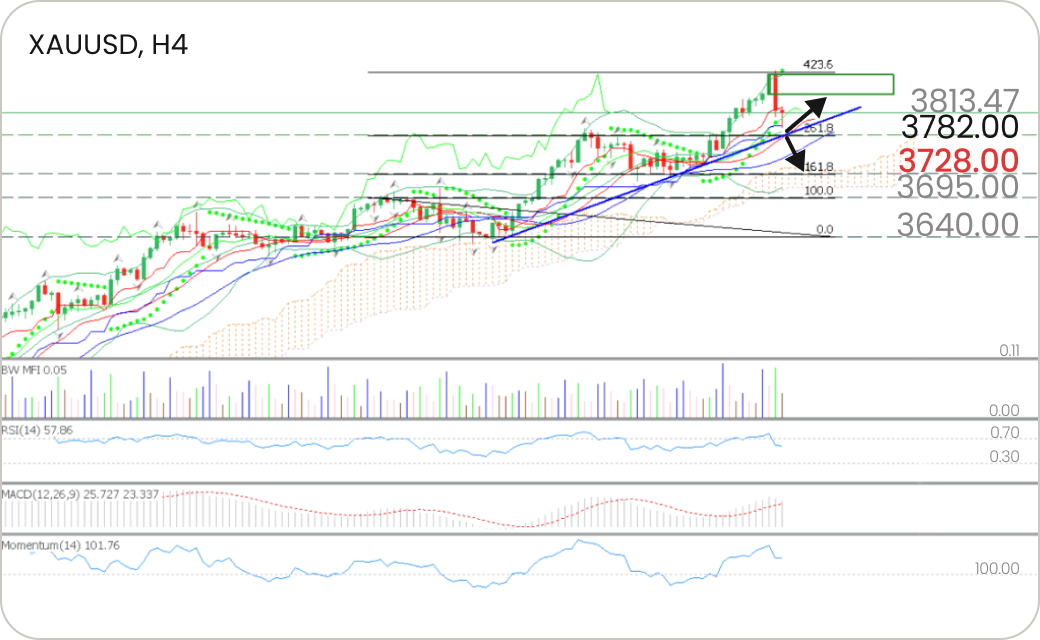Viewport: 1040px width, 640px height.
Task: Click the 100.0 Fibonacci level label
Action: click(x=818, y=190)
